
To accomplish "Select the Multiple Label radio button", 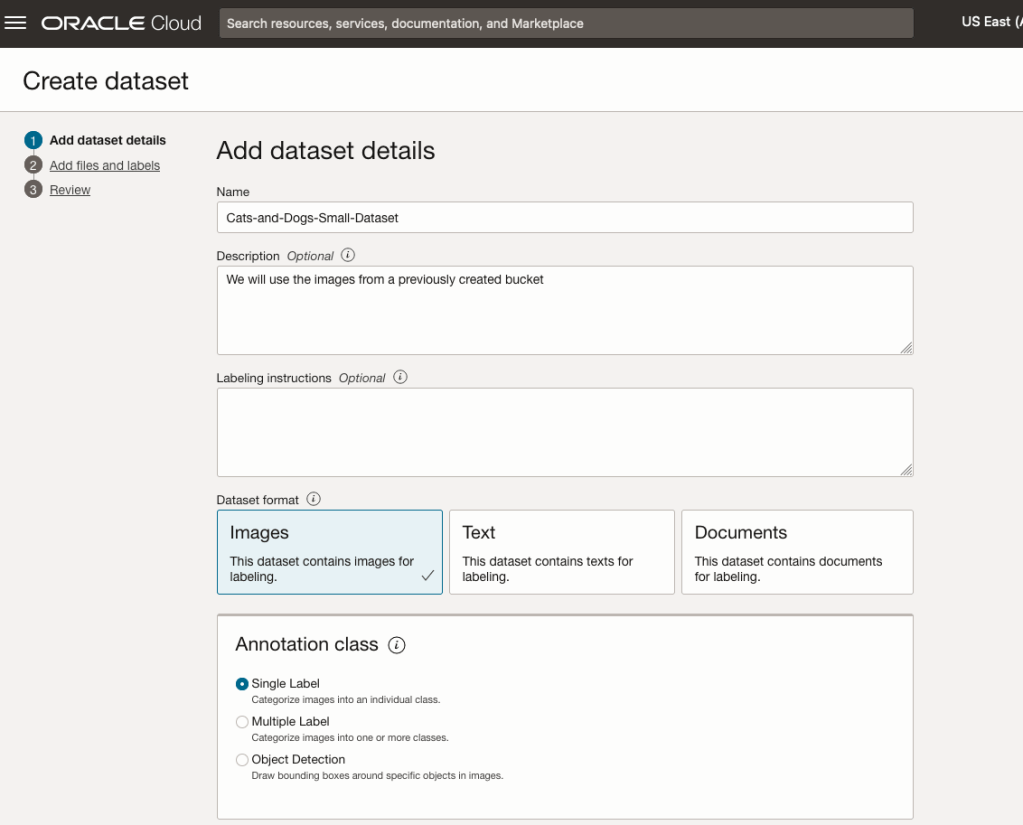I will coord(242,722).
